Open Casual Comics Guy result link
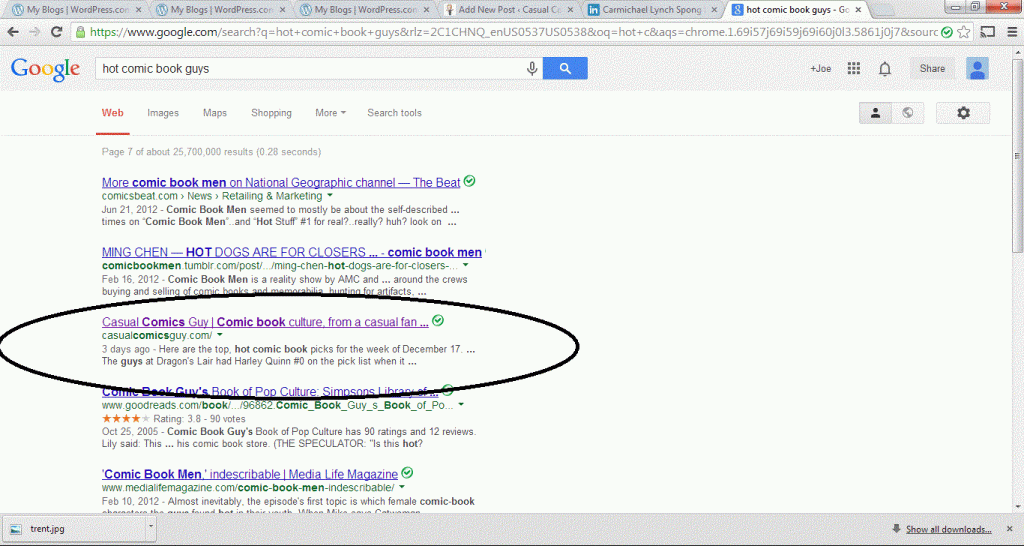Viewport: 1024px width, 546px height. [x=265, y=322]
